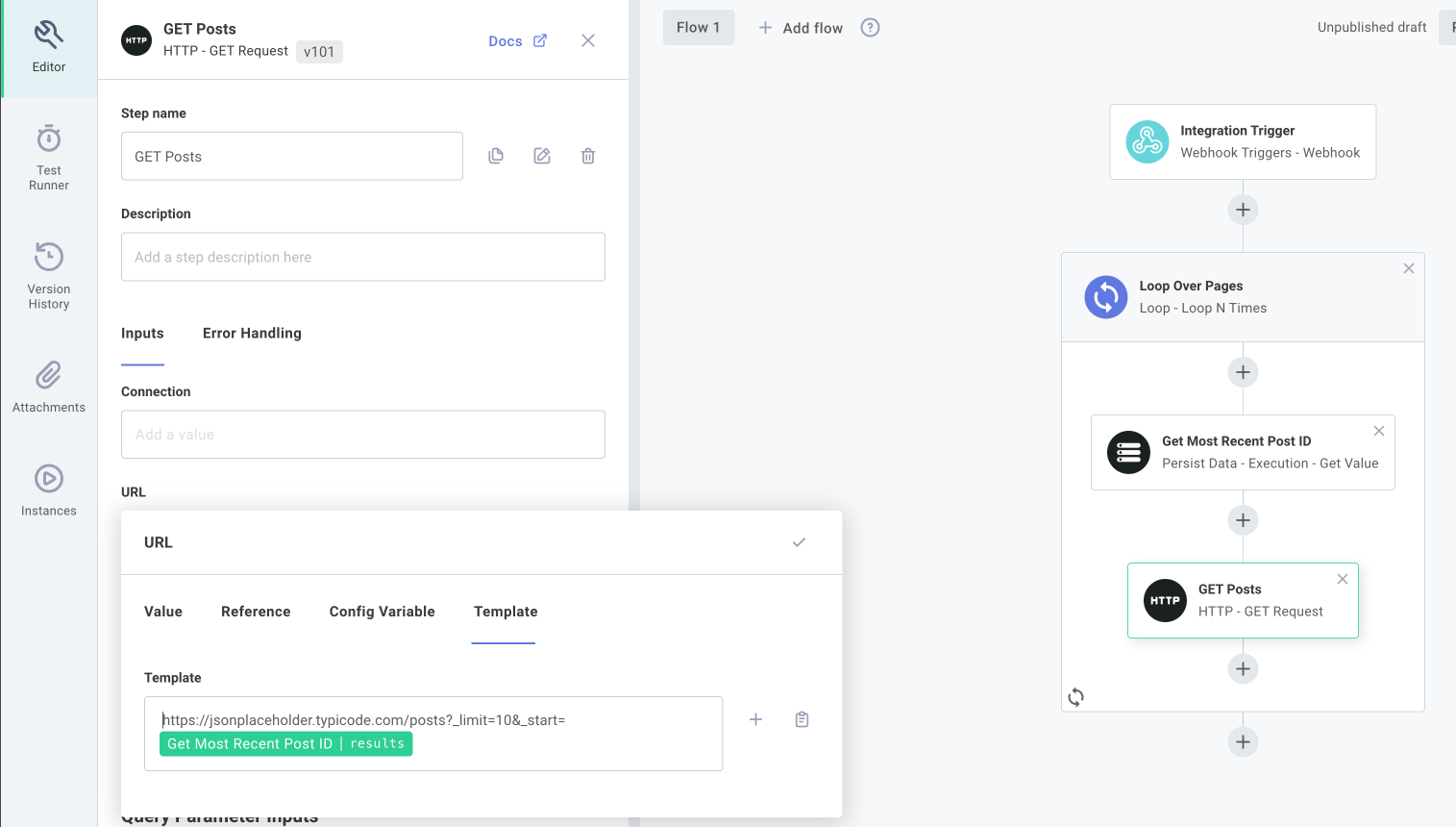Open the Test Runner sidebar panel

[49, 157]
